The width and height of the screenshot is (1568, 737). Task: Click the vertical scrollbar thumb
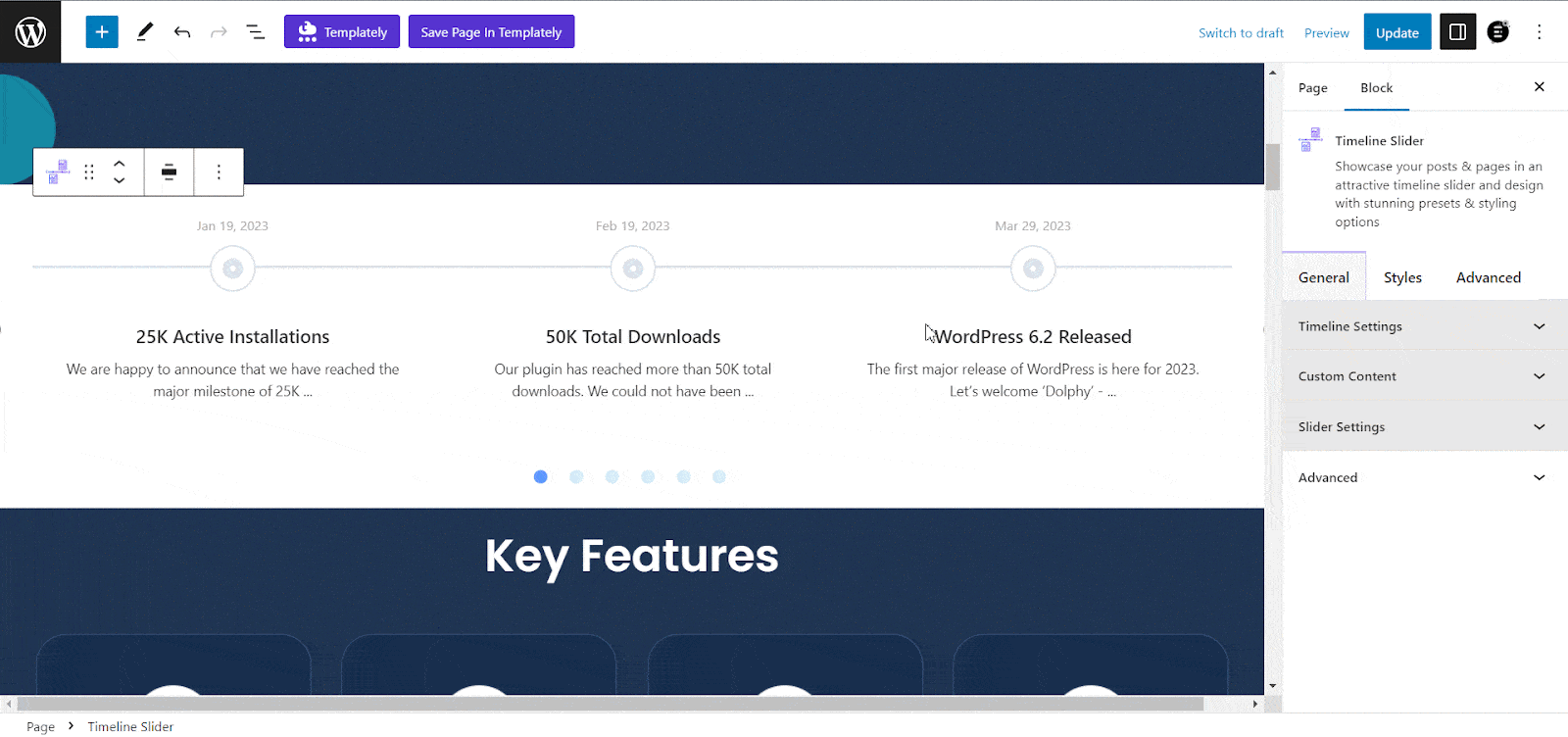click(x=1272, y=167)
